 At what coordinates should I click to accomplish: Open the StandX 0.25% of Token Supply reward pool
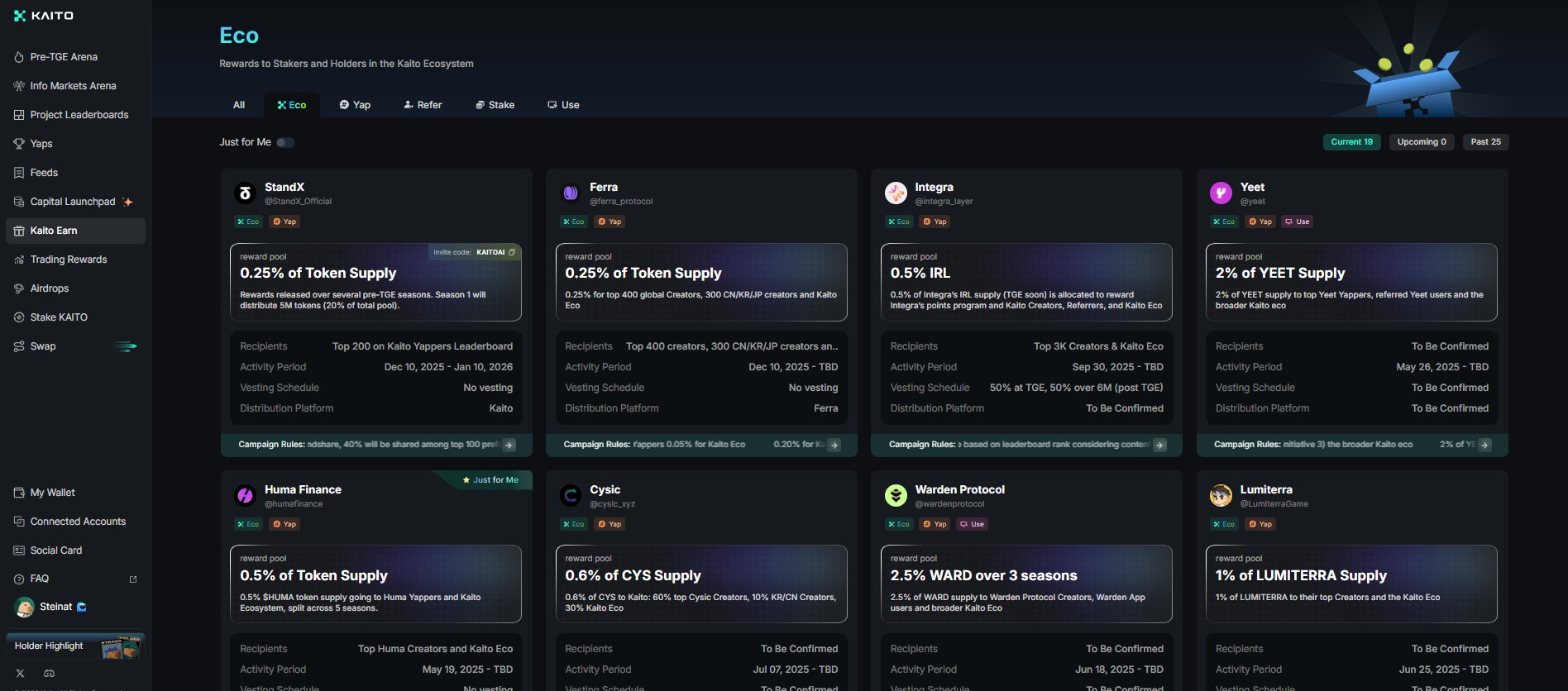pos(375,282)
